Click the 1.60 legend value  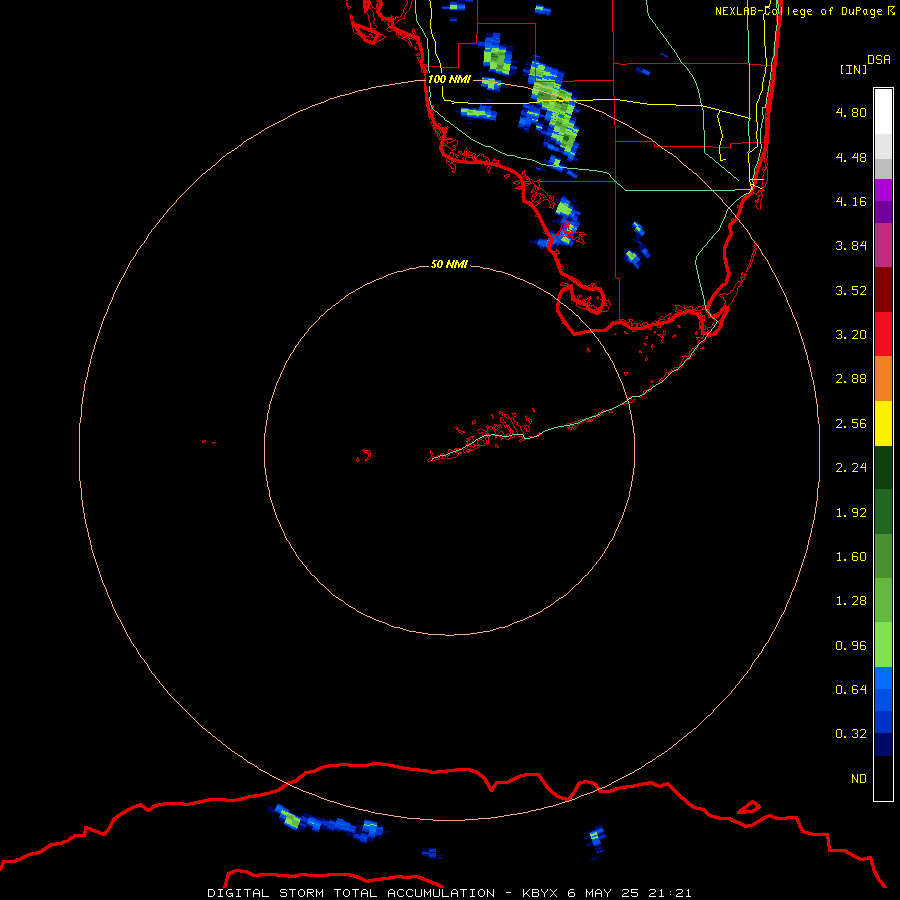pos(851,556)
